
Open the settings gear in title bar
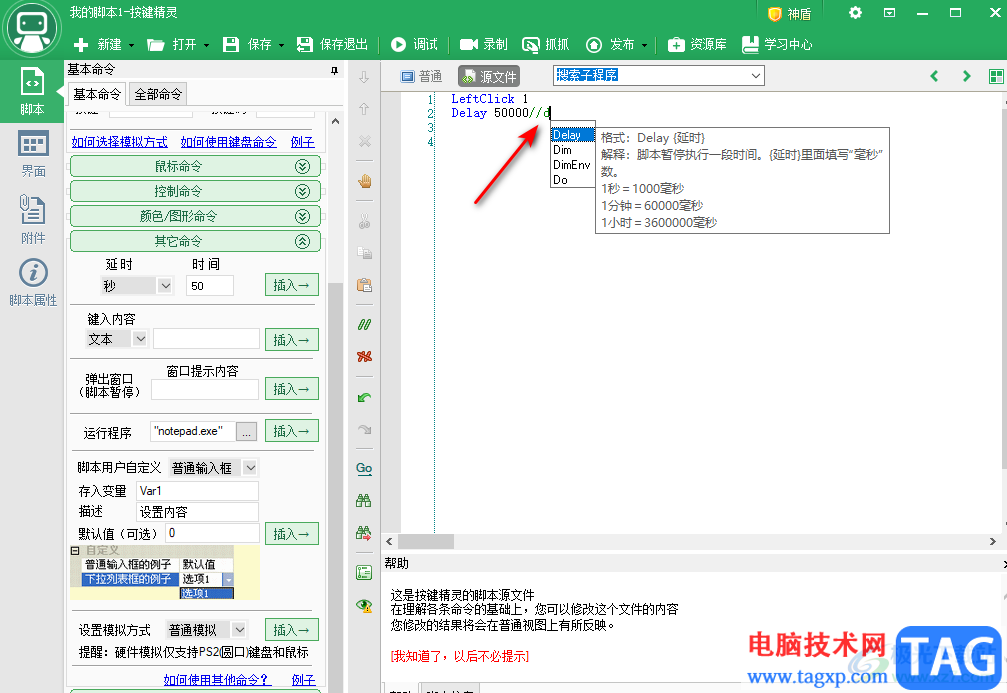pyautogui.click(x=855, y=12)
